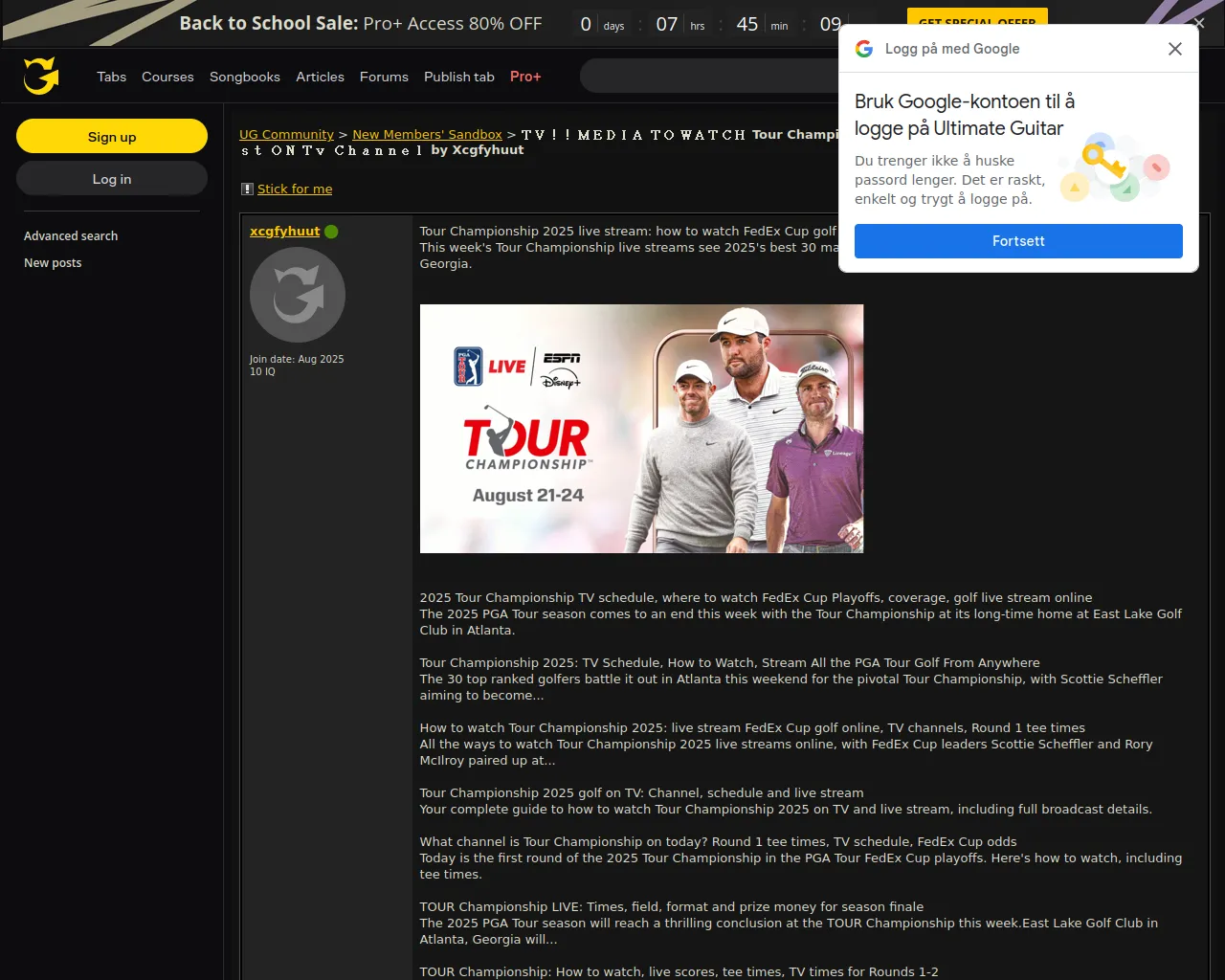Open New posts link
1225x980 pixels.
[x=53, y=263]
